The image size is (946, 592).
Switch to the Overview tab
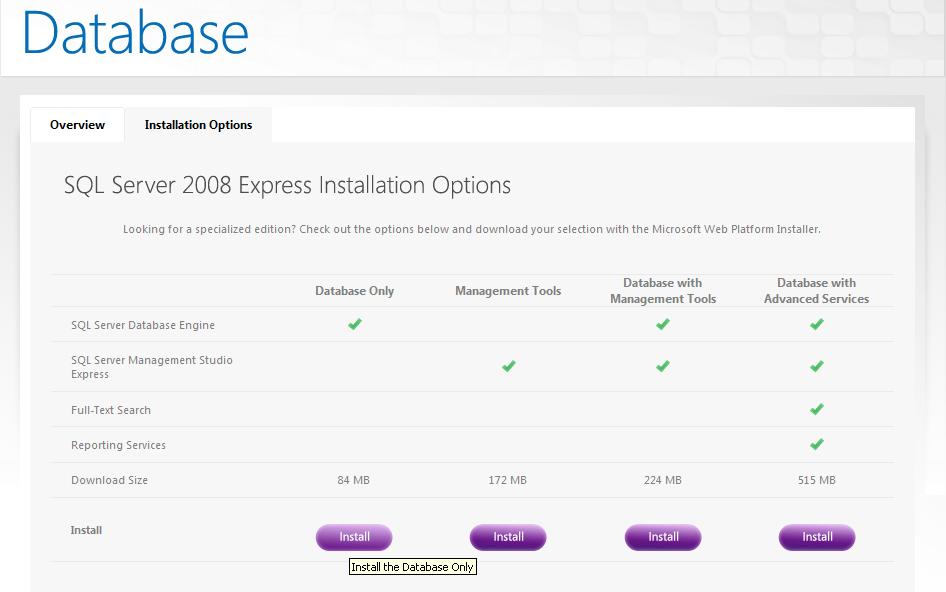[77, 125]
